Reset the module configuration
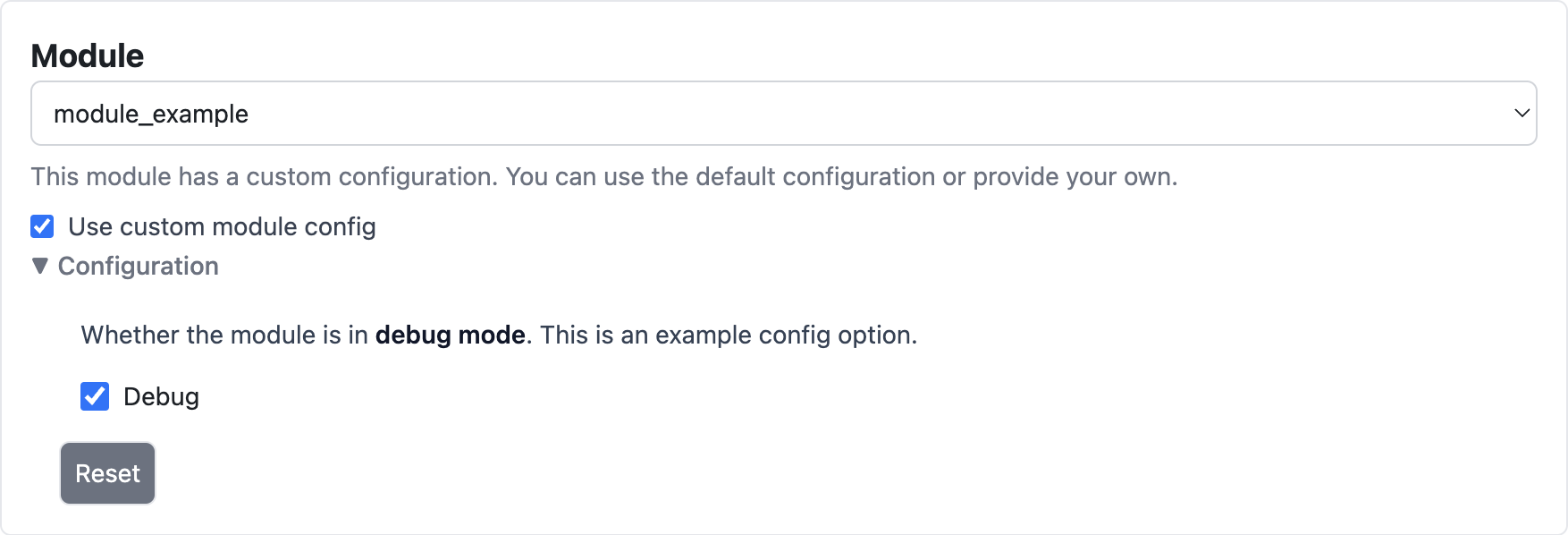The height and width of the screenshot is (535, 1568). pos(107,472)
